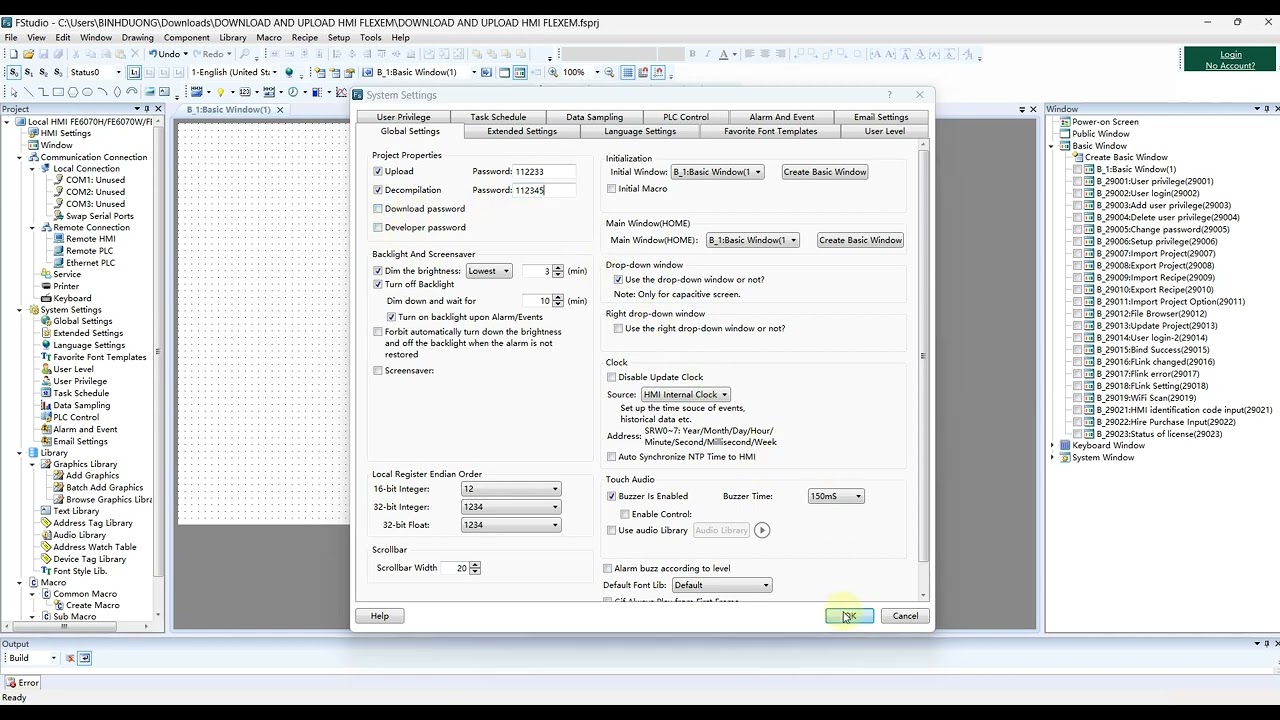Click the clock component icon
This screenshot has height=720, width=1280.
click(x=293, y=92)
